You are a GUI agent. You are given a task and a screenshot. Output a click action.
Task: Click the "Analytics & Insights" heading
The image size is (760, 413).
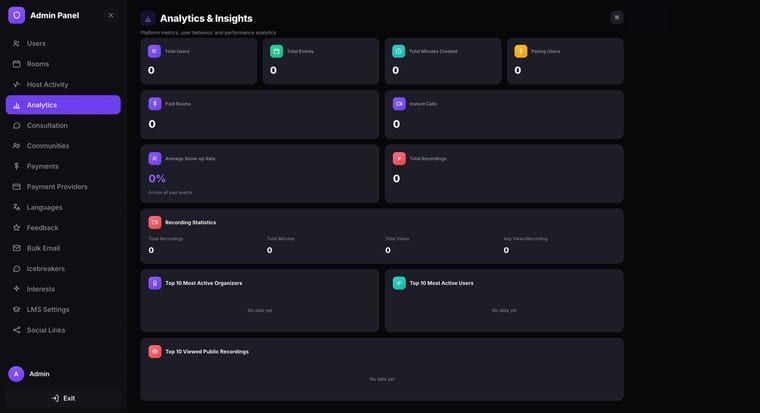206,18
